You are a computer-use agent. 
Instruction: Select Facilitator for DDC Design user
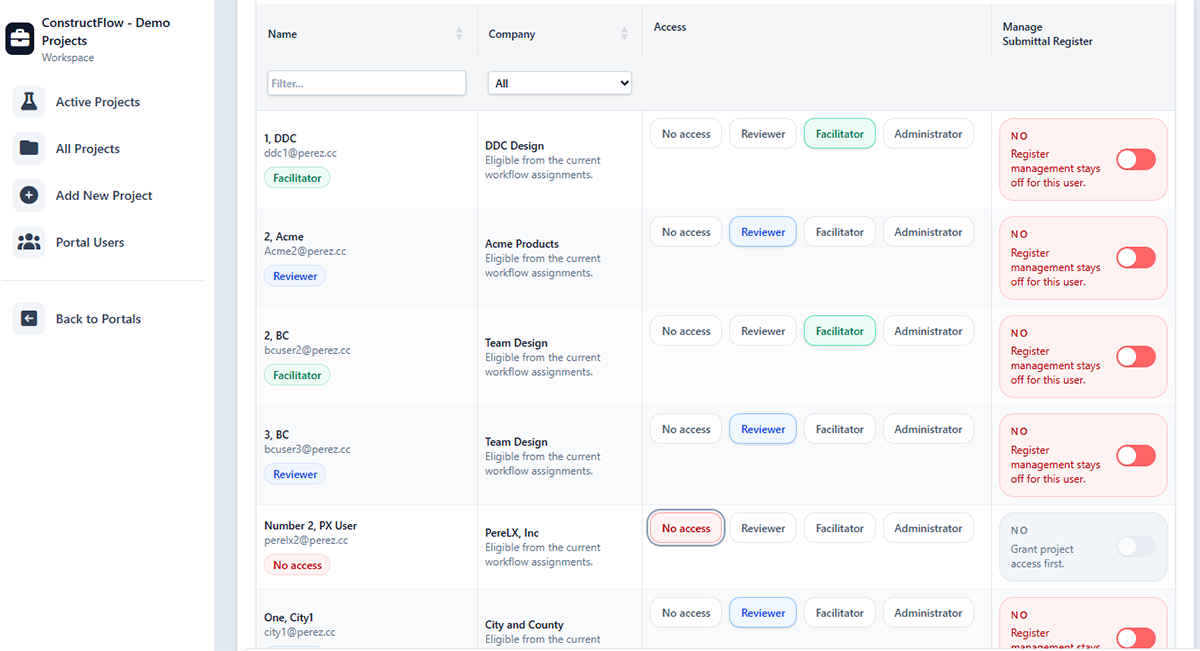[840, 134]
